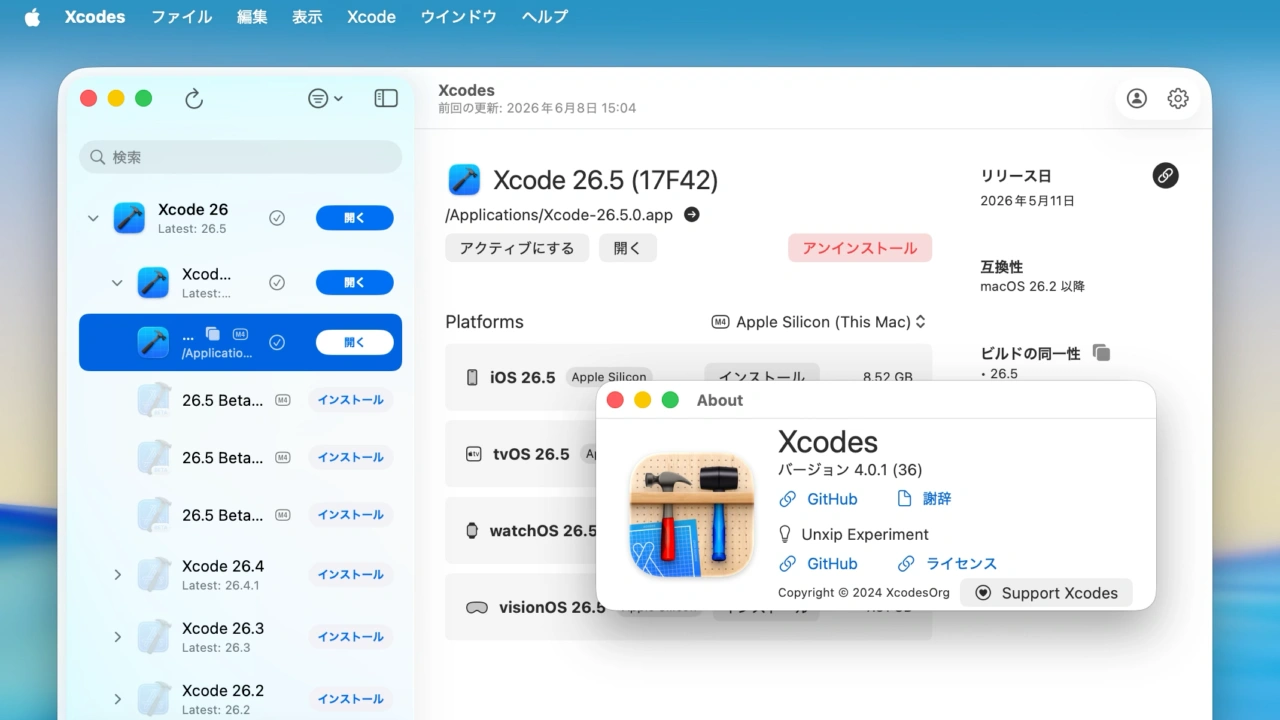This screenshot has height=720, width=1280.
Task: Click the watchOS 26.5 watch icon
Action: tap(472, 531)
